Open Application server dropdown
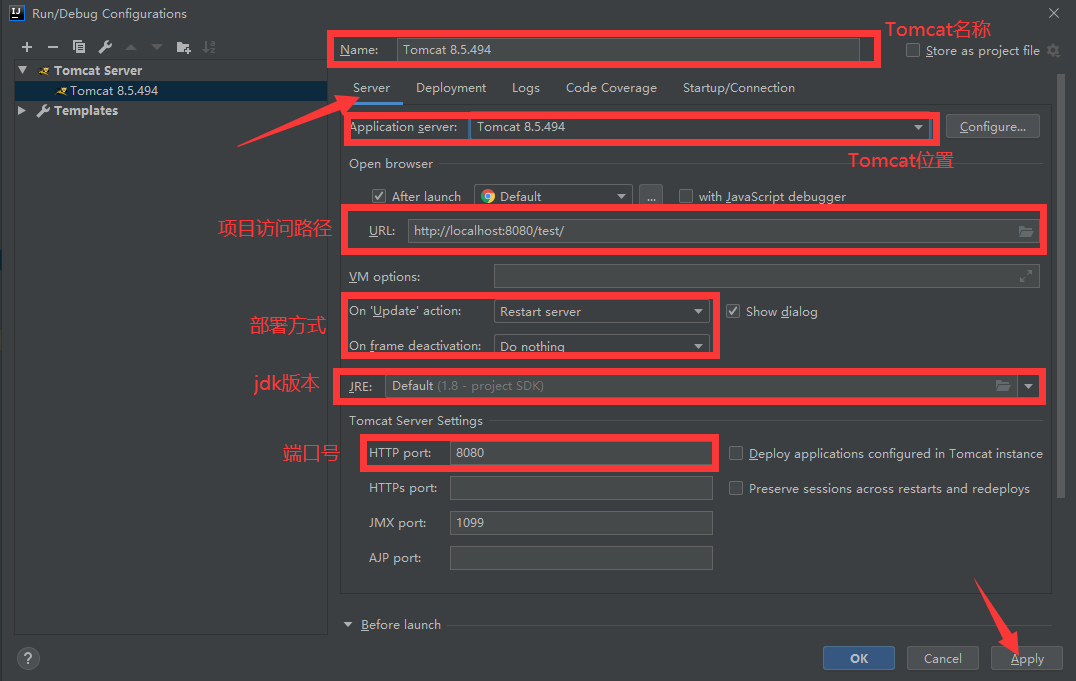This screenshot has width=1076, height=681. pyautogui.click(x=699, y=127)
